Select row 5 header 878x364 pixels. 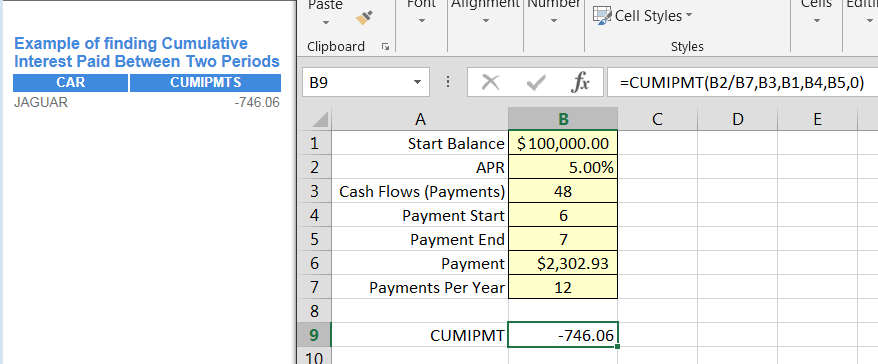[314, 239]
